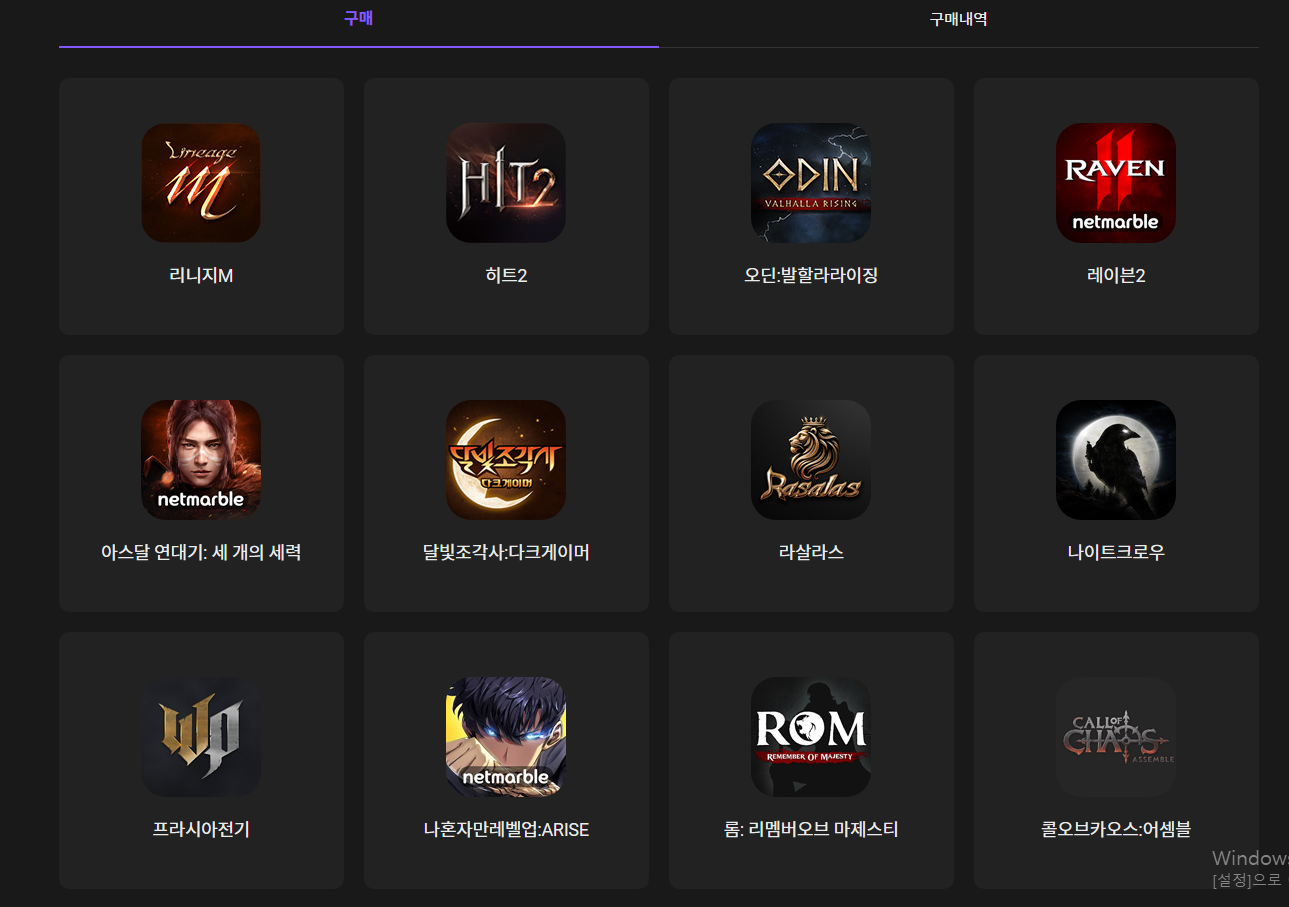This screenshot has width=1289, height=907.
Task: Pick the RAVEN2 netmarble icon
Action: (1116, 183)
